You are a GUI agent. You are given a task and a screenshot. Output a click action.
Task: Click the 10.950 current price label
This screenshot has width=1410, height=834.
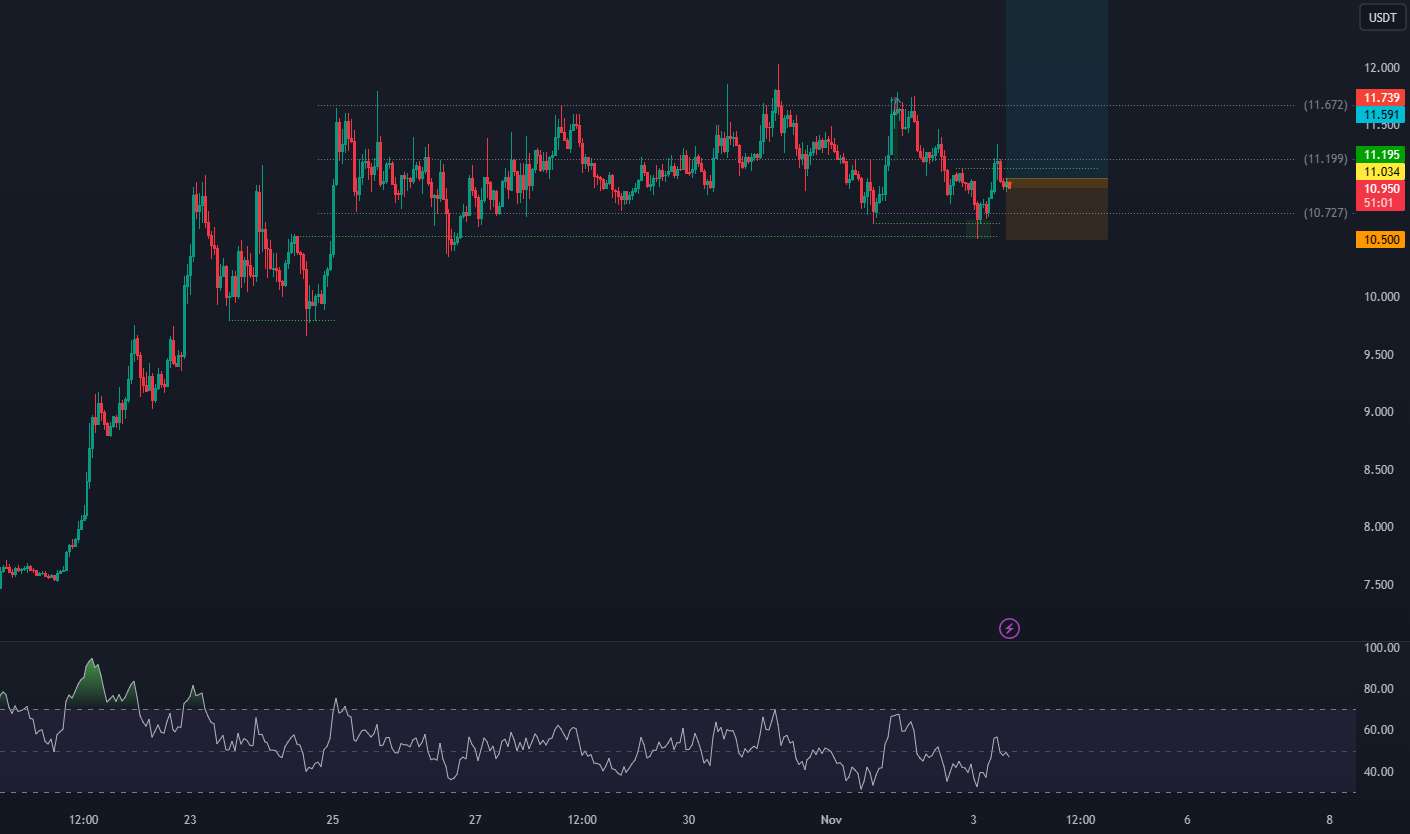pyautogui.click(x=1380, y=188)
